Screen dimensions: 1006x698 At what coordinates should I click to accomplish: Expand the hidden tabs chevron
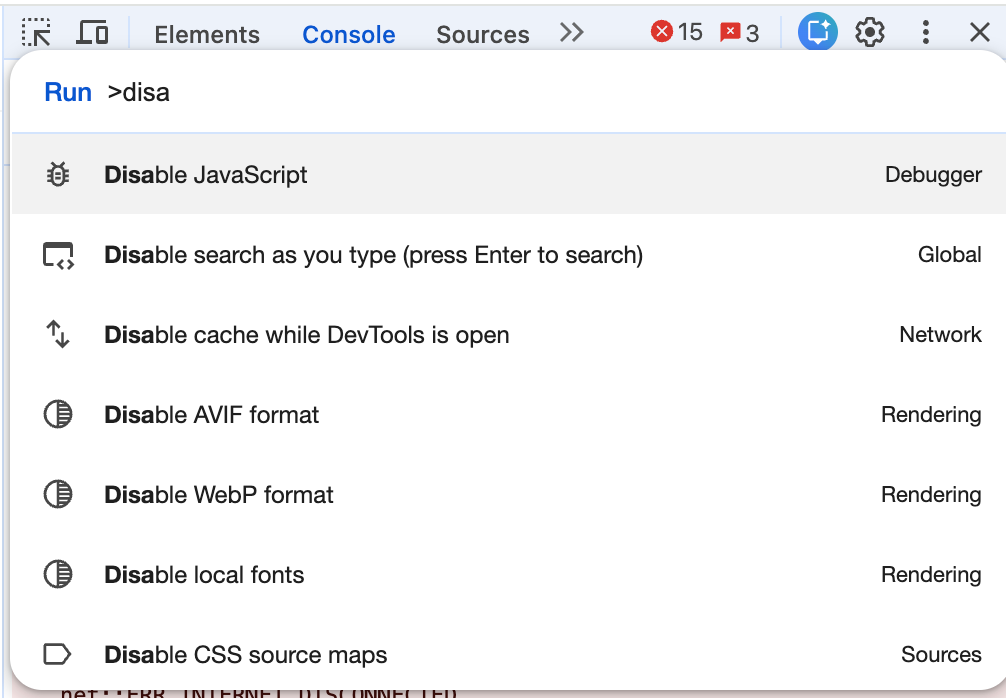tap(571, 31)
